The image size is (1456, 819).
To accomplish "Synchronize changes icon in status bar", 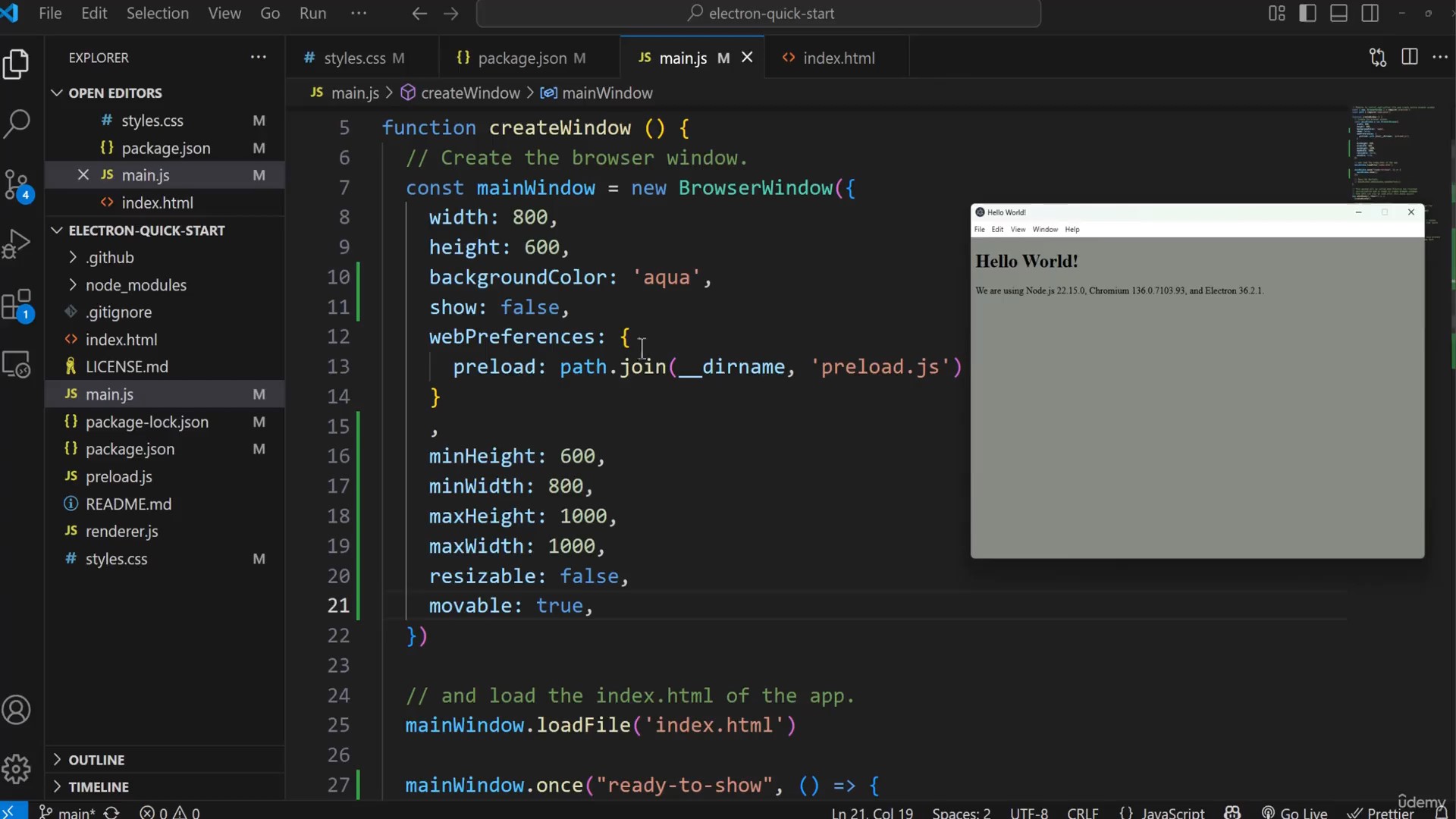I will click(111, 812).
